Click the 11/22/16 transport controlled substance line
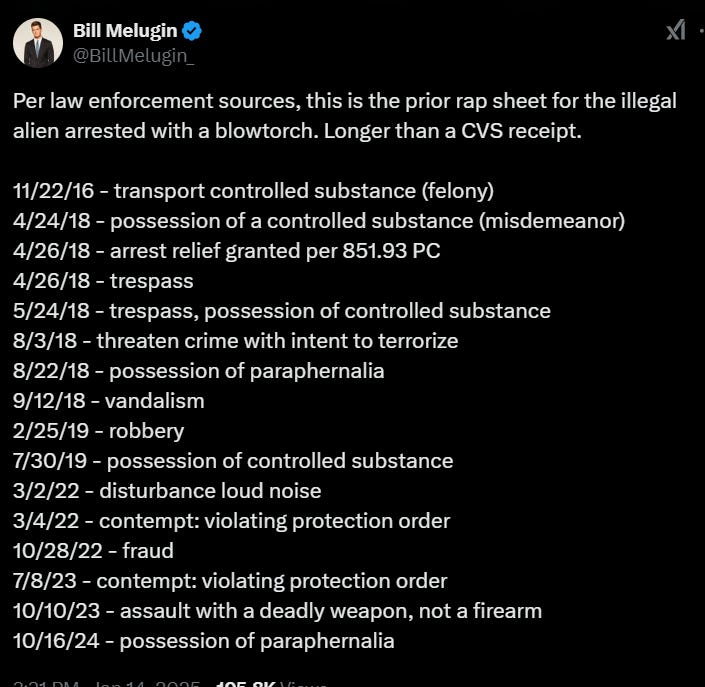This screenshot has height=687, width=705. click(254, 191)
